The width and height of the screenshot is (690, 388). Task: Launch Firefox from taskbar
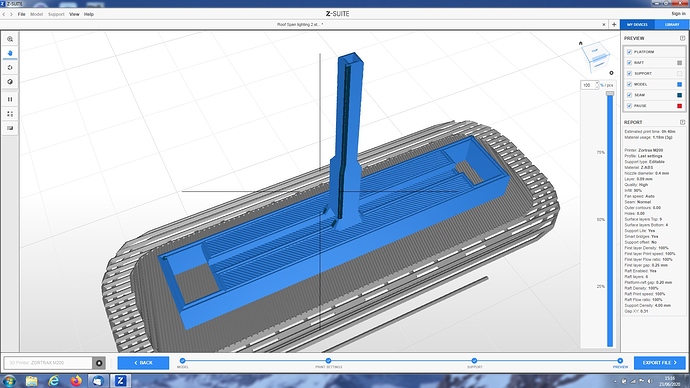click(x=76, y=381)
